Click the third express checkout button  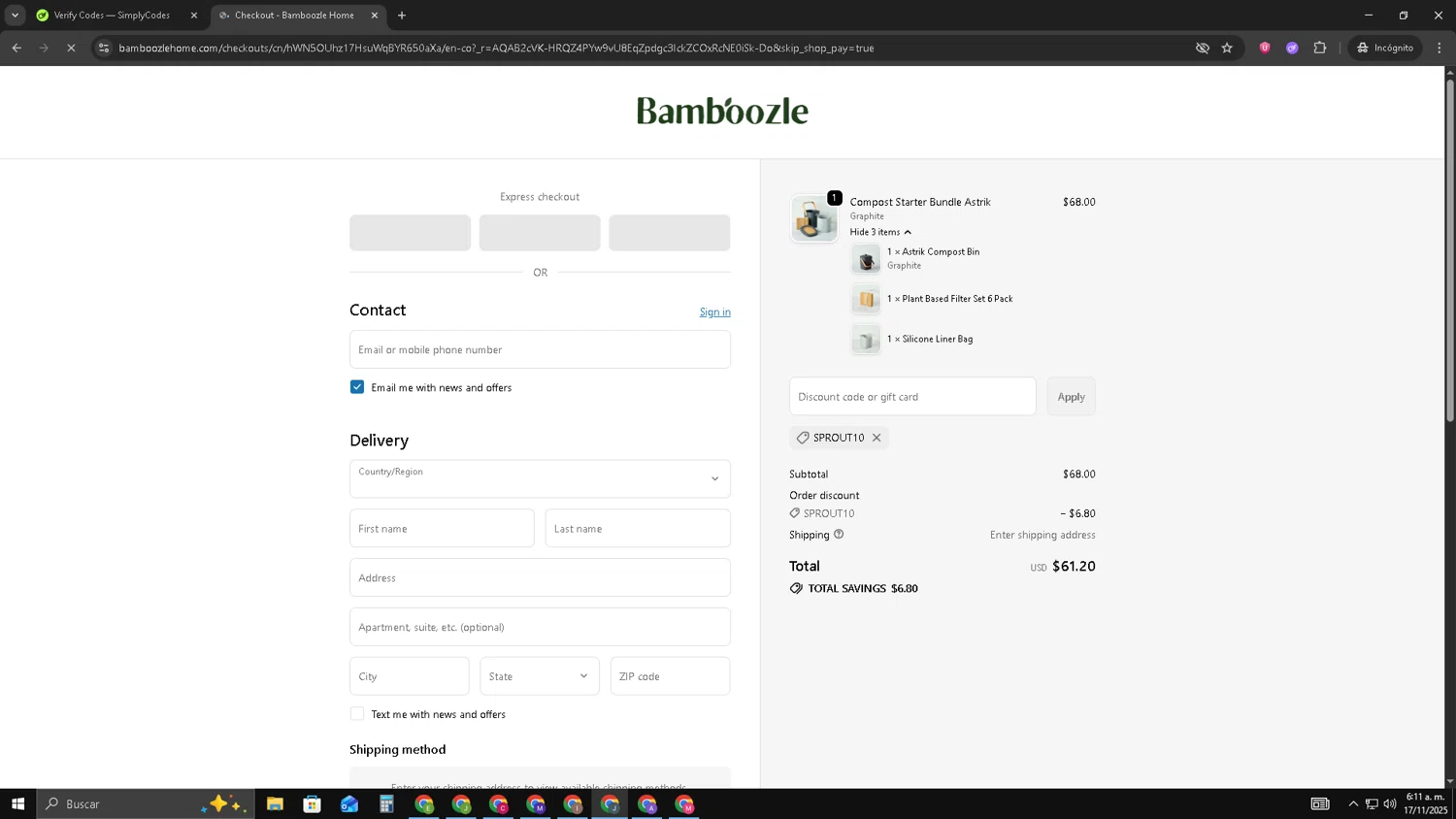pyautogui.click(x=670, y=233)
